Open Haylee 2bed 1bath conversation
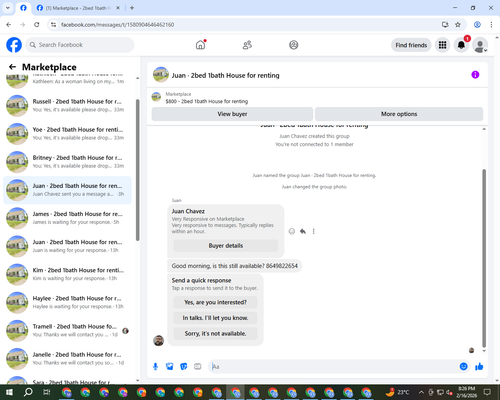The width and height of the screenshot is (500, 400). [x=67, y=303]
